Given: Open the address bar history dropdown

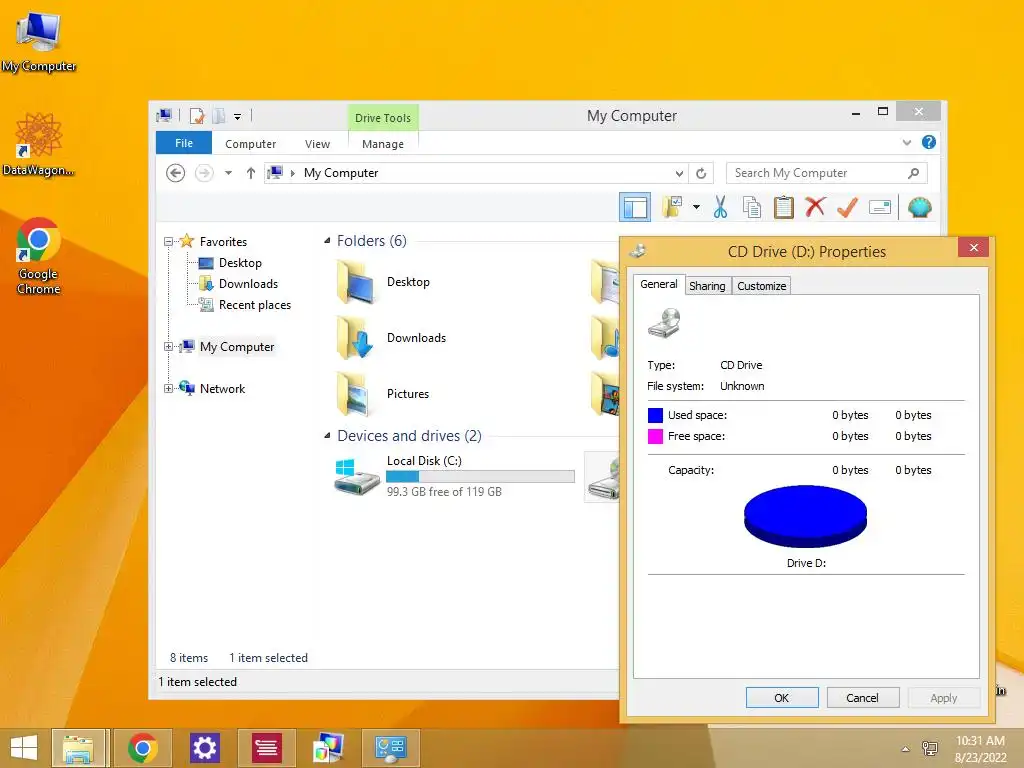Looking at the screenshot, I should (x=679, y=174).
